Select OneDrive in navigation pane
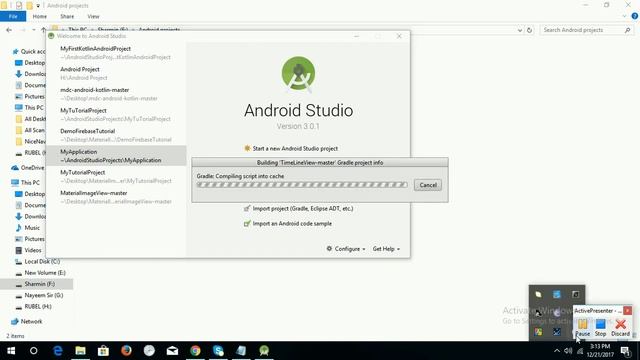This screenshot has width=640, height=360. (28, 168)
